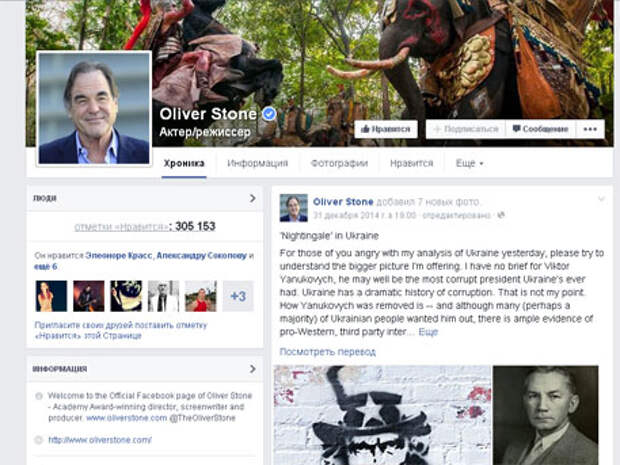Click the post author avatar thumbnail
Viewport: 620px width, 465px height.
293,208
